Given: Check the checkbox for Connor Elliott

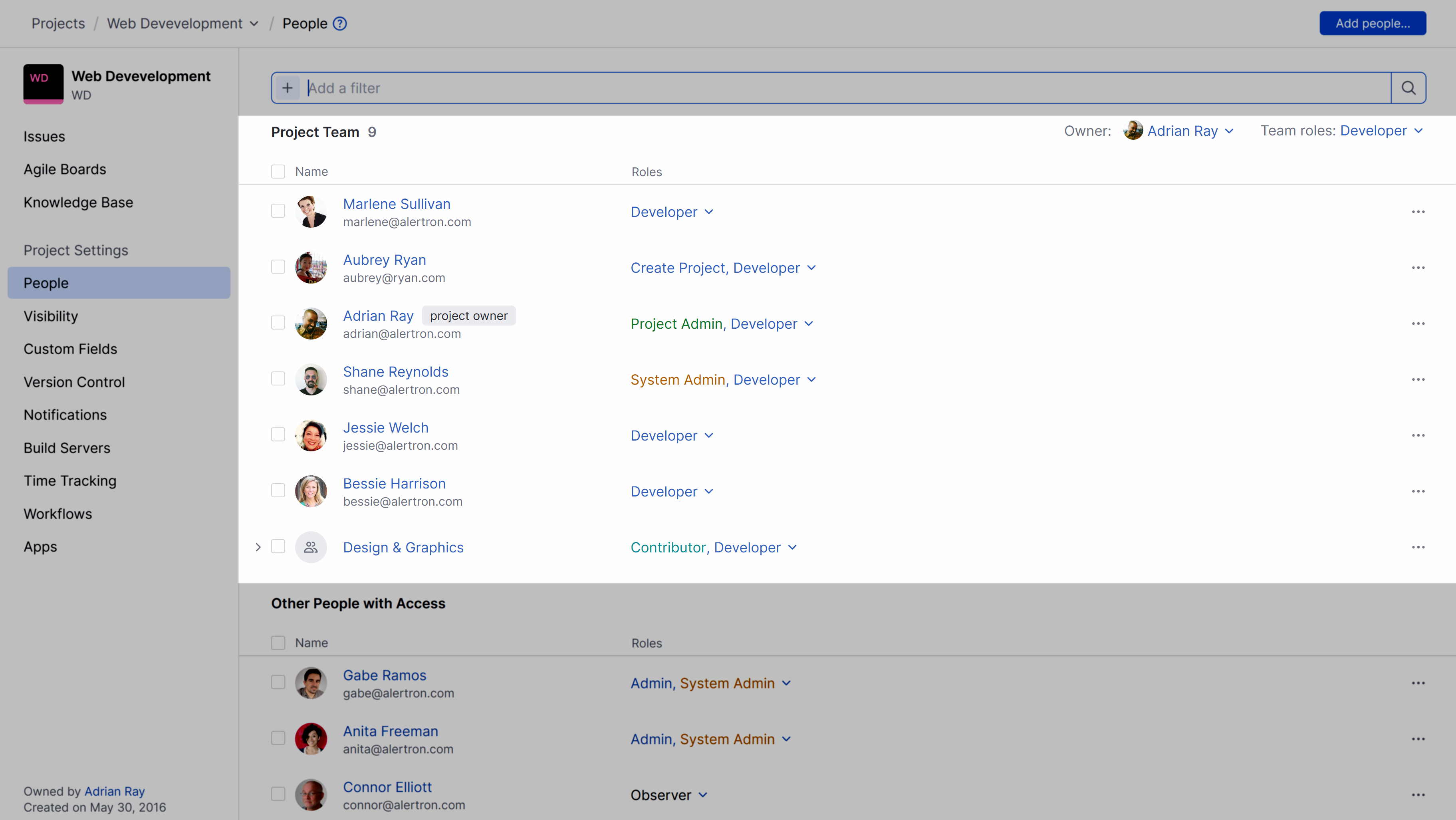Looking at the screenshot, I should coord(278,794).
